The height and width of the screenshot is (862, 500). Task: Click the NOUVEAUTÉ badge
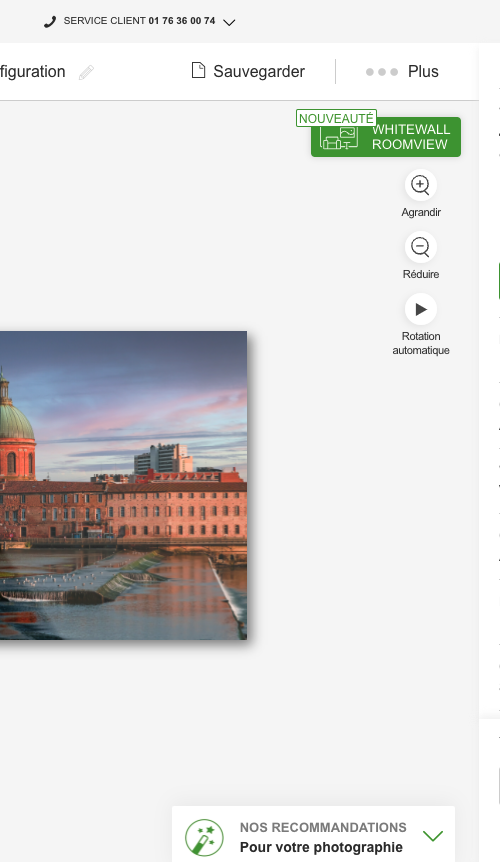(336, 118)
